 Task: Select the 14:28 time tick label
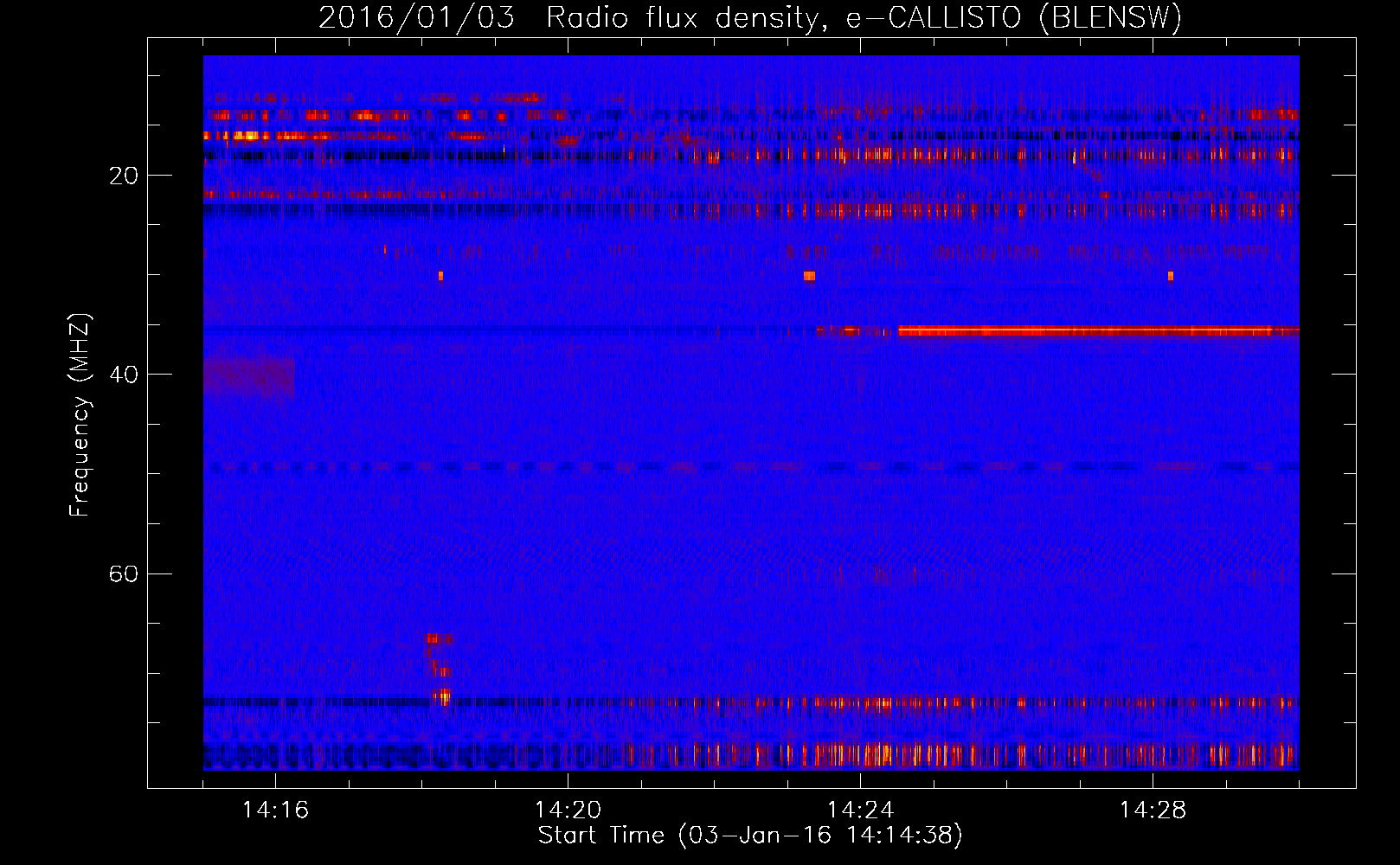point(1153,811)
